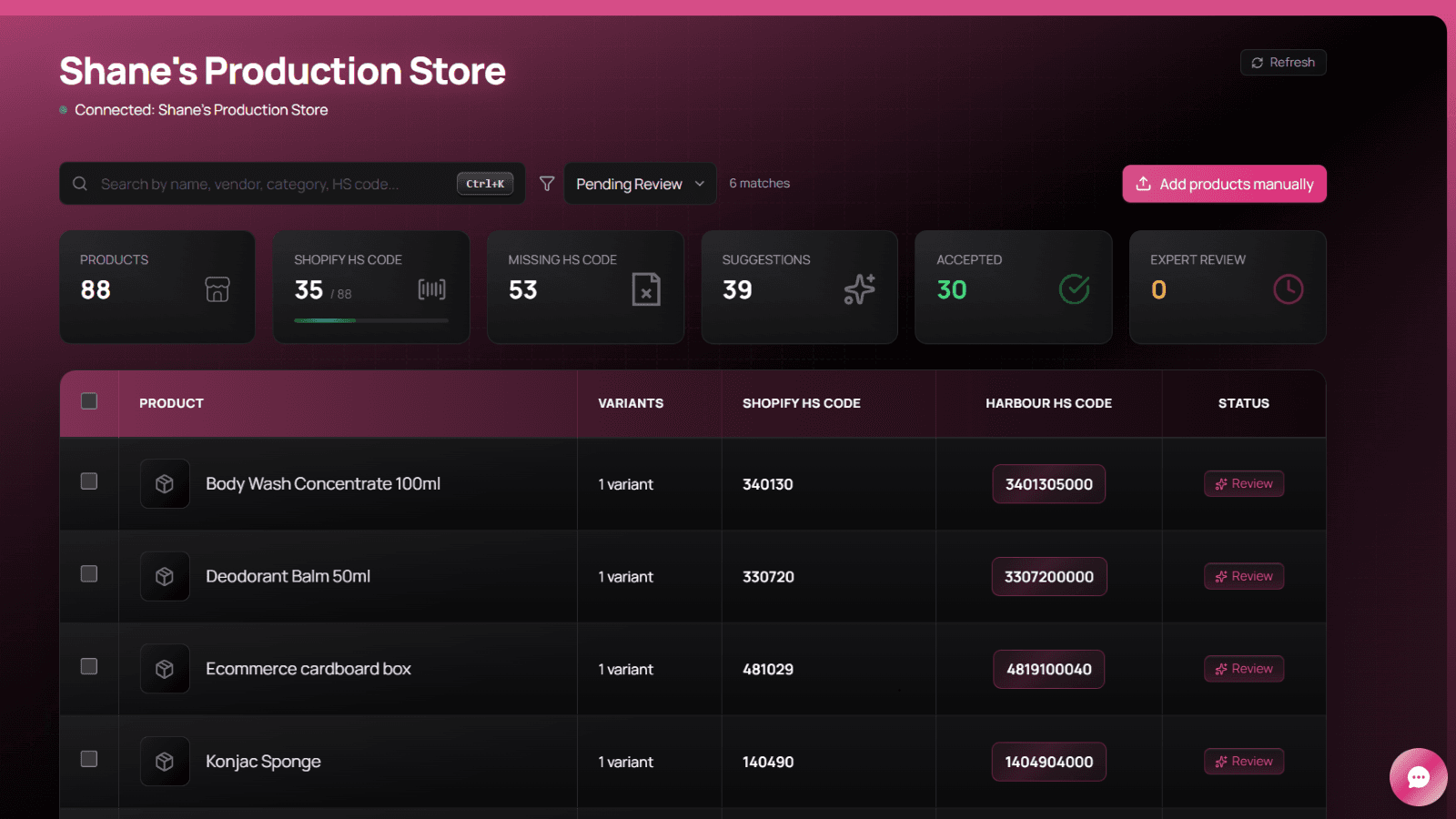This screenshot has width=1456, height=819.
Task: Click Harbour HS code 1404904000
Action: tap(1049, 762)
